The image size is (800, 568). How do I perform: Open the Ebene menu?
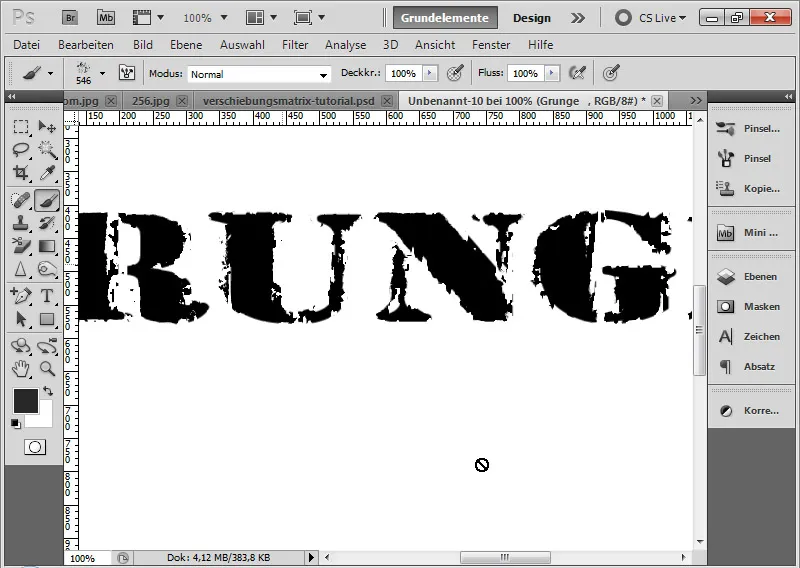coord(186,45)
